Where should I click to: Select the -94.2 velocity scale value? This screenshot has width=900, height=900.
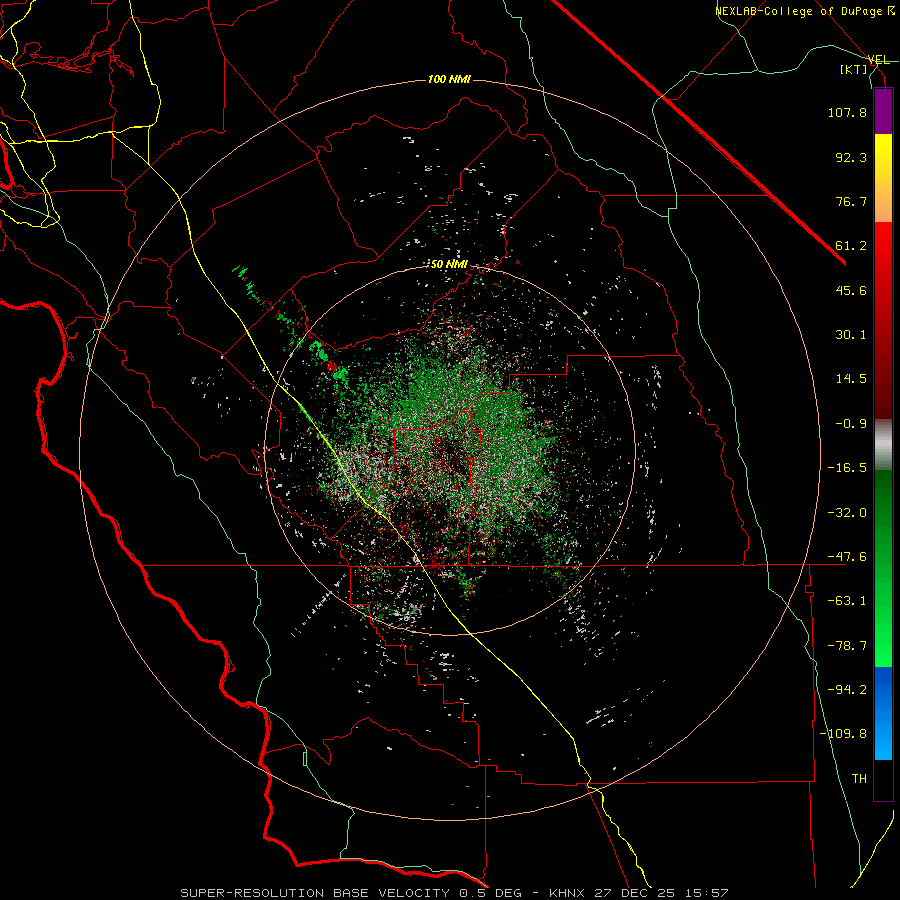[x=847, y=690]
